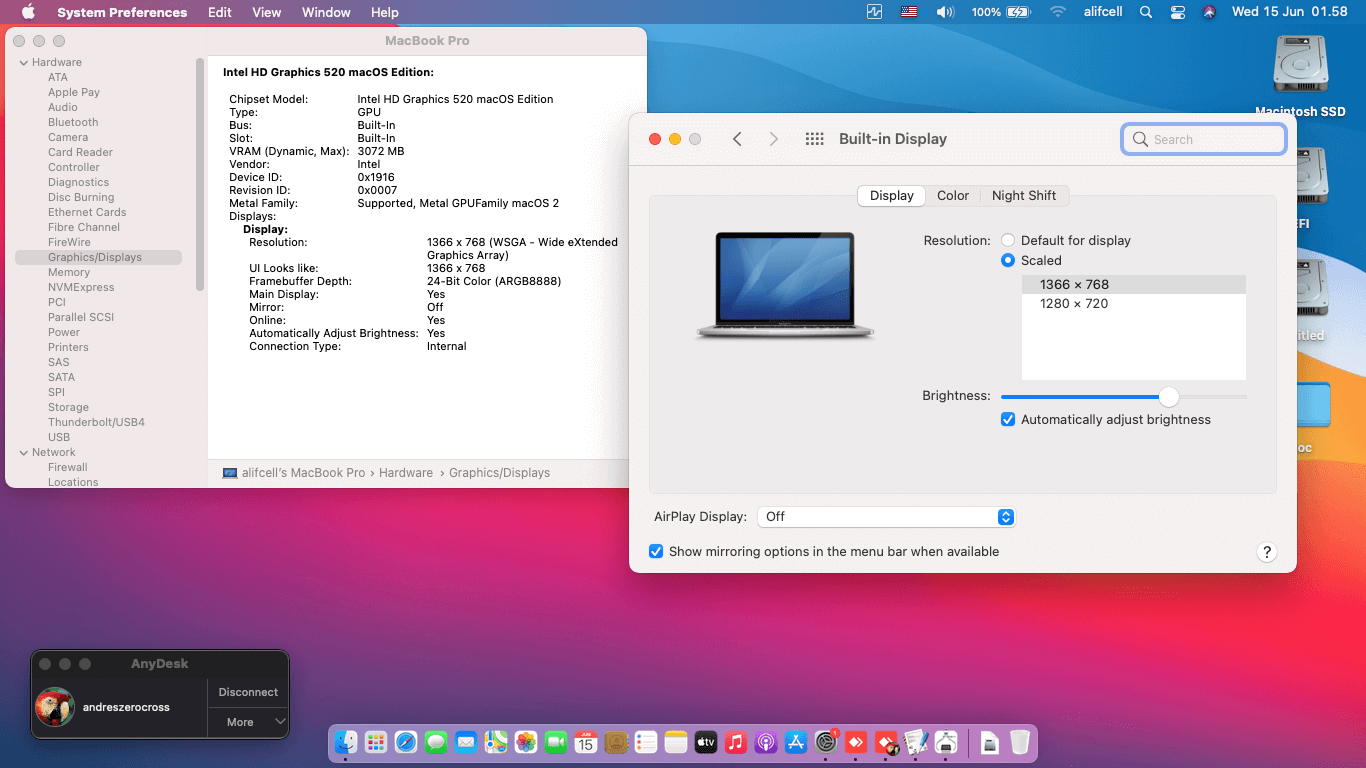Viewport: 1366px width, 768px height.
Task: Select Graphics/Displays in the sidebar
Action: pyautogui.click(x=97, y=257)
